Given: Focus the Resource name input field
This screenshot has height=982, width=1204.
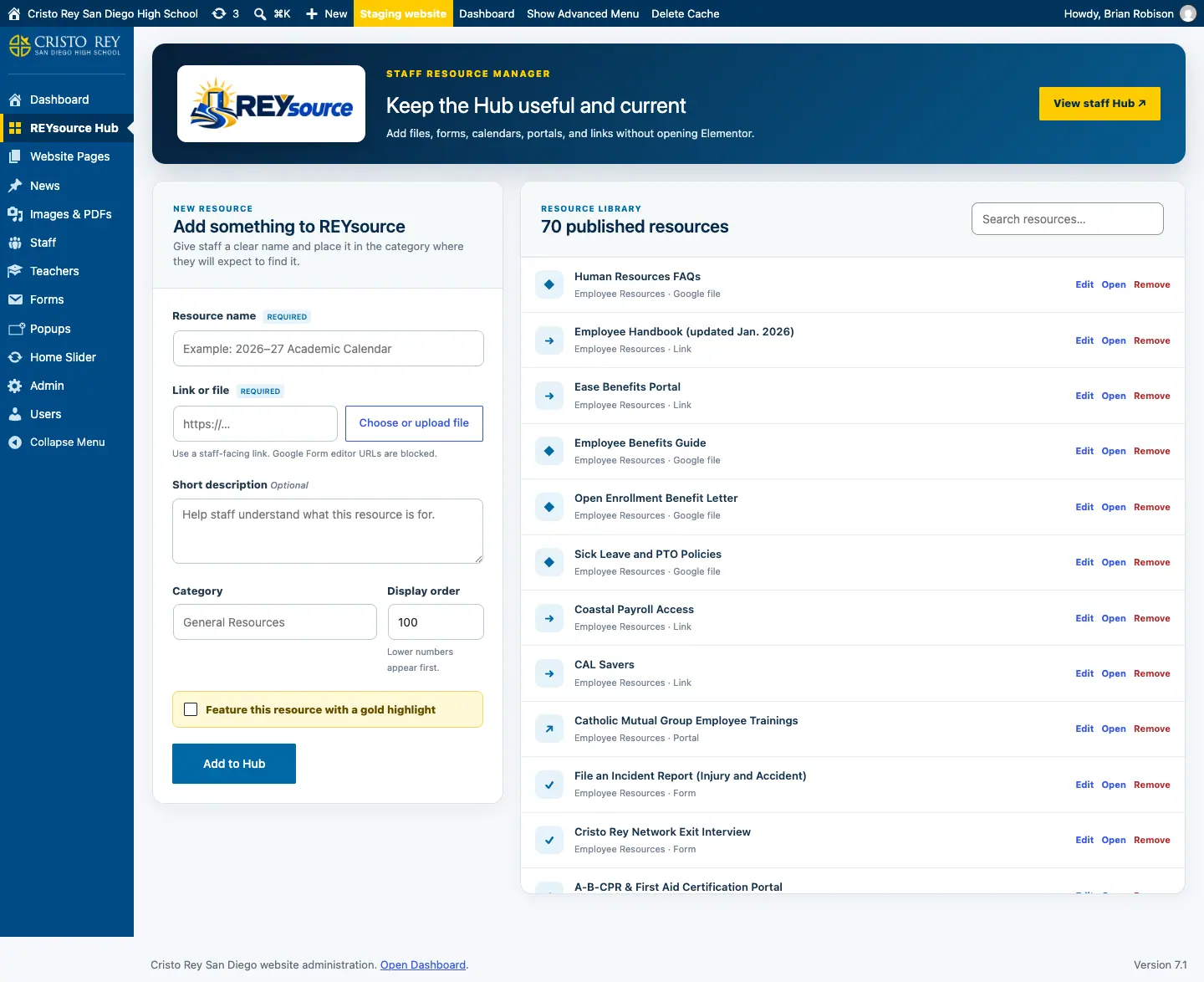Looking at the screenshot, I should 329,349.
